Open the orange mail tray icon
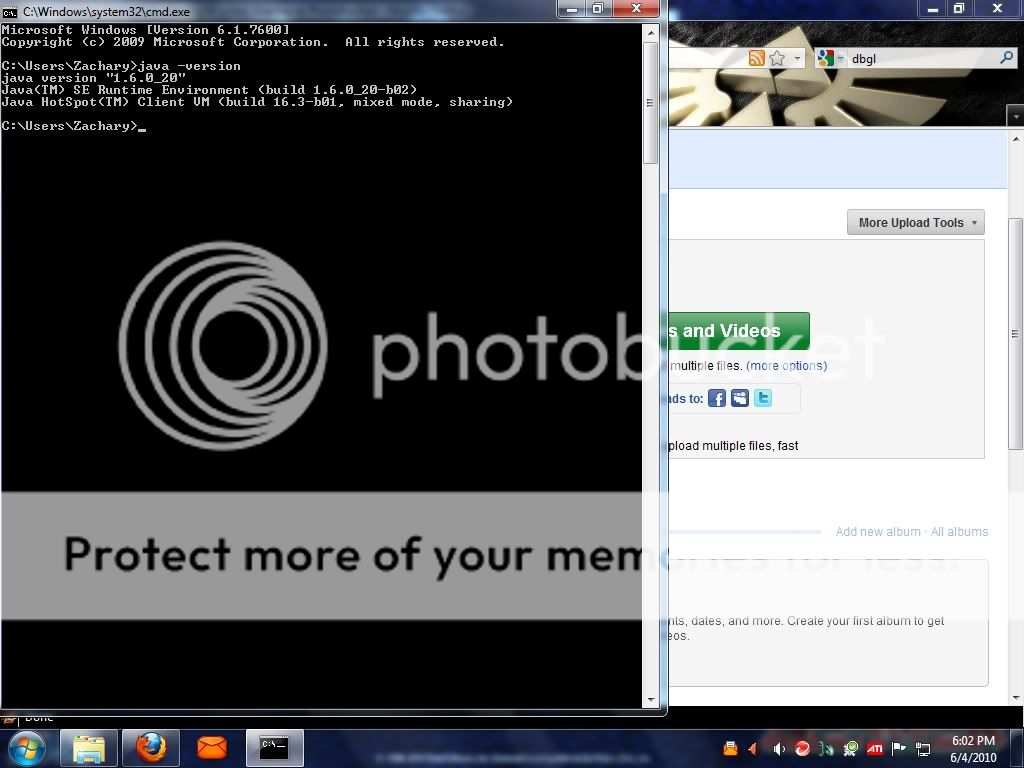Viewport: 1024px width, 768px height. pos(730,748)
